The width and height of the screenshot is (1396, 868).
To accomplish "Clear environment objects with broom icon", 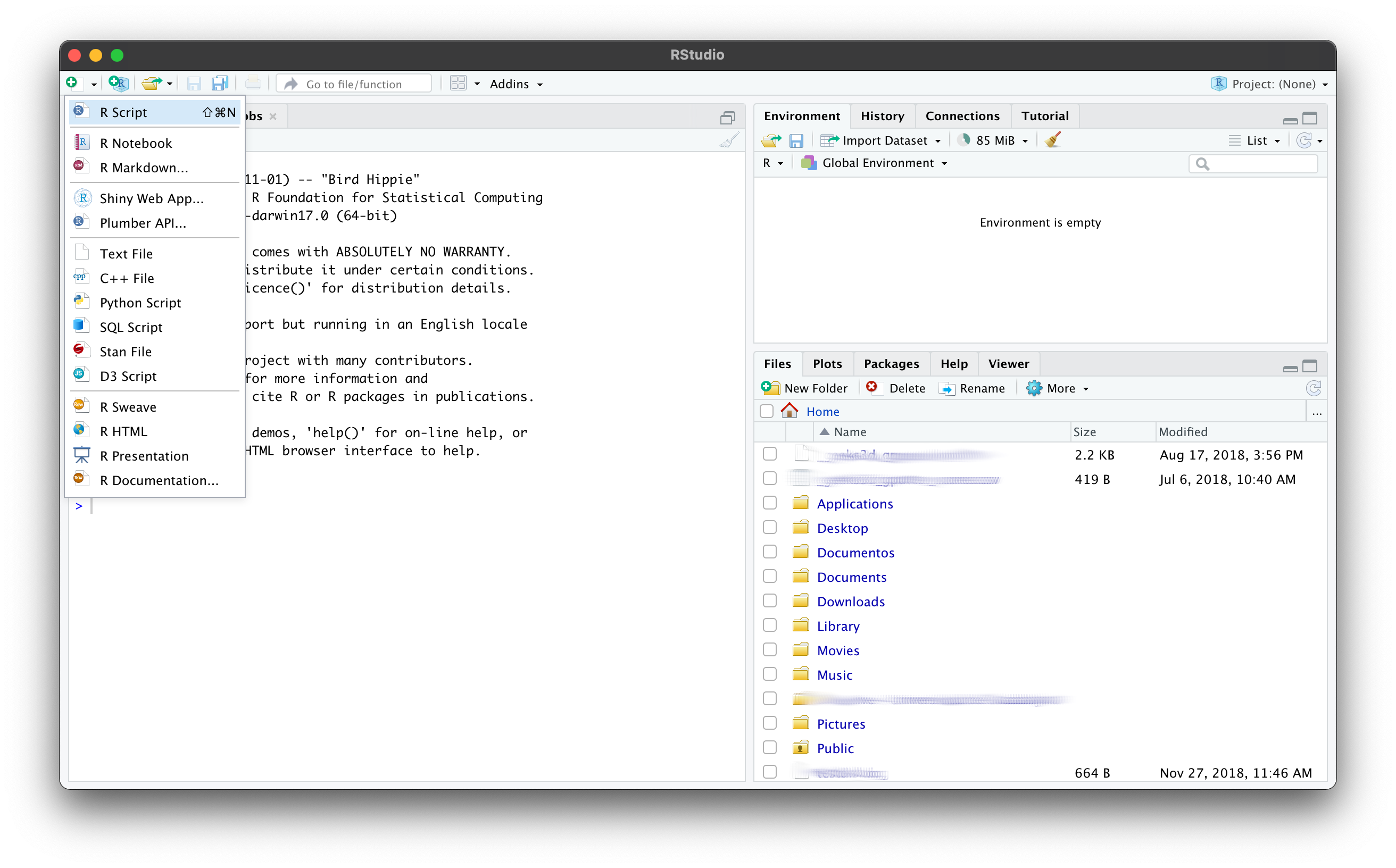I will pyautogui.click(x=1053, y=140).
